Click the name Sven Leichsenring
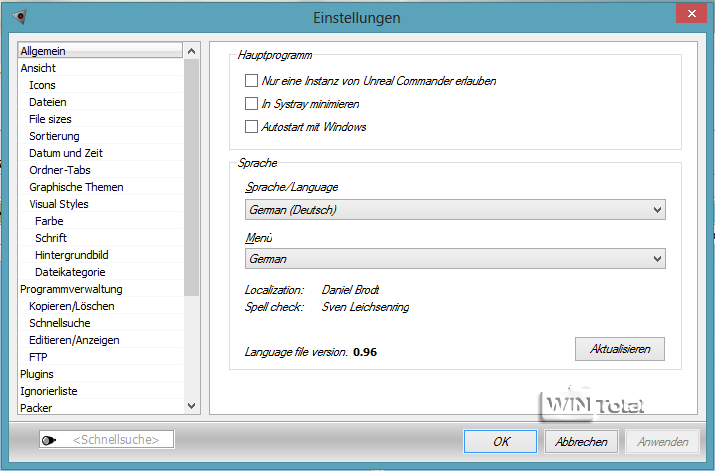 [365, 307]
